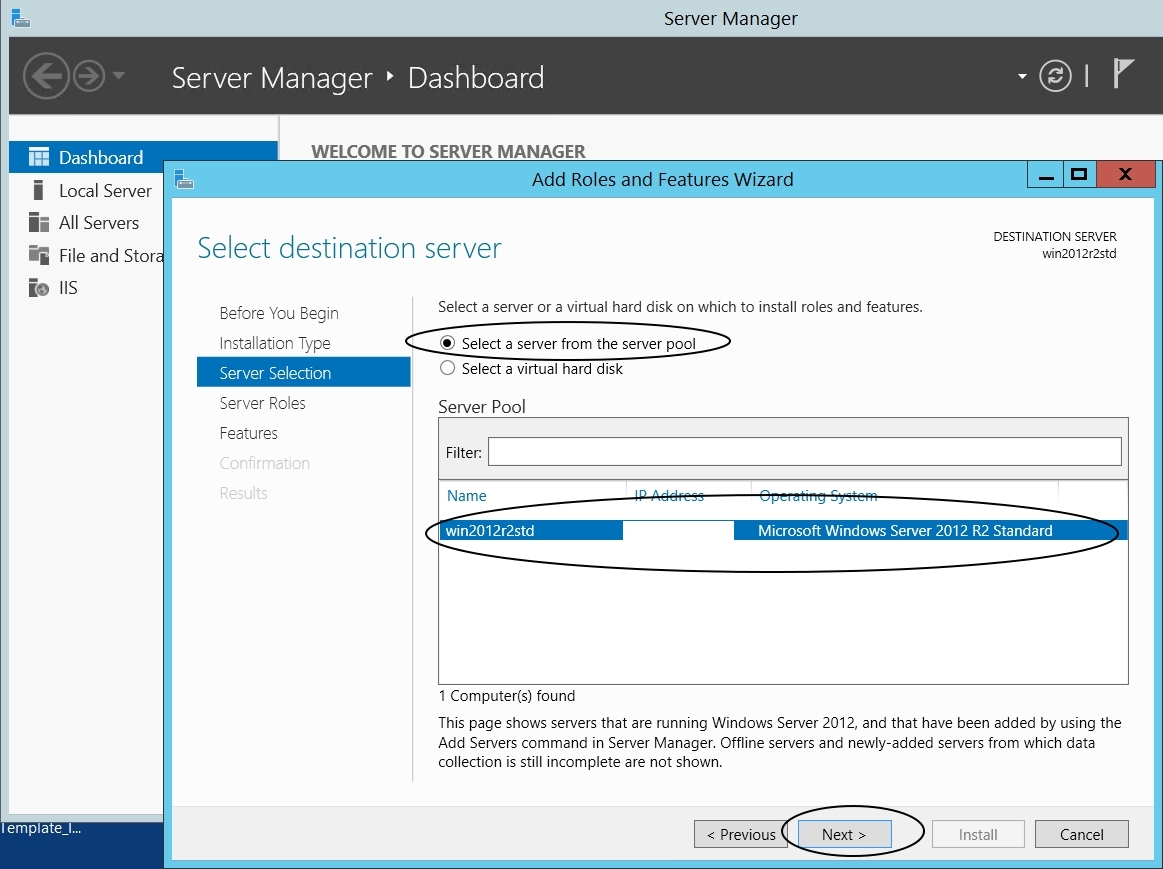Click the Local Server icon

coord(39,190)
